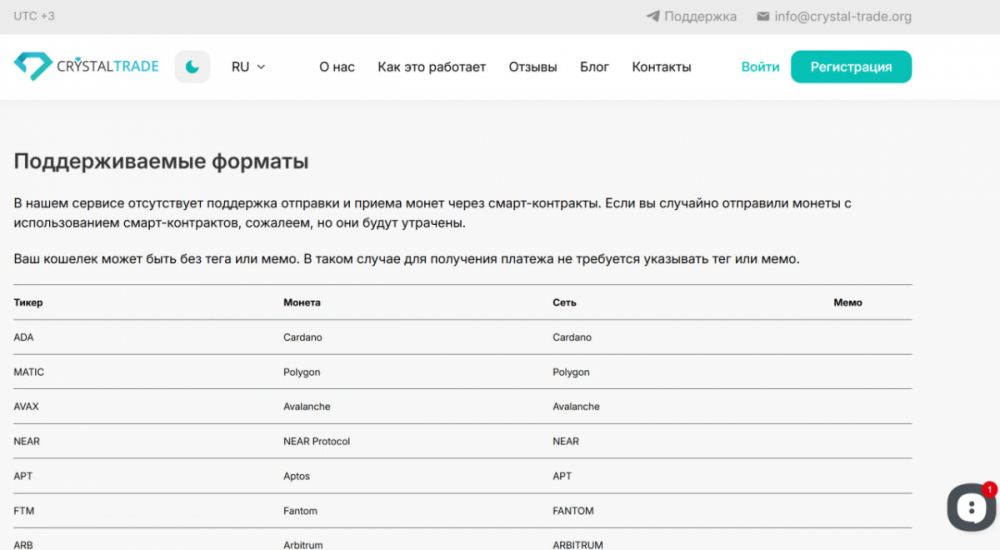Click the email envelope icon
The width and height of the screenshot is (1000, 550).
[763, 17]
